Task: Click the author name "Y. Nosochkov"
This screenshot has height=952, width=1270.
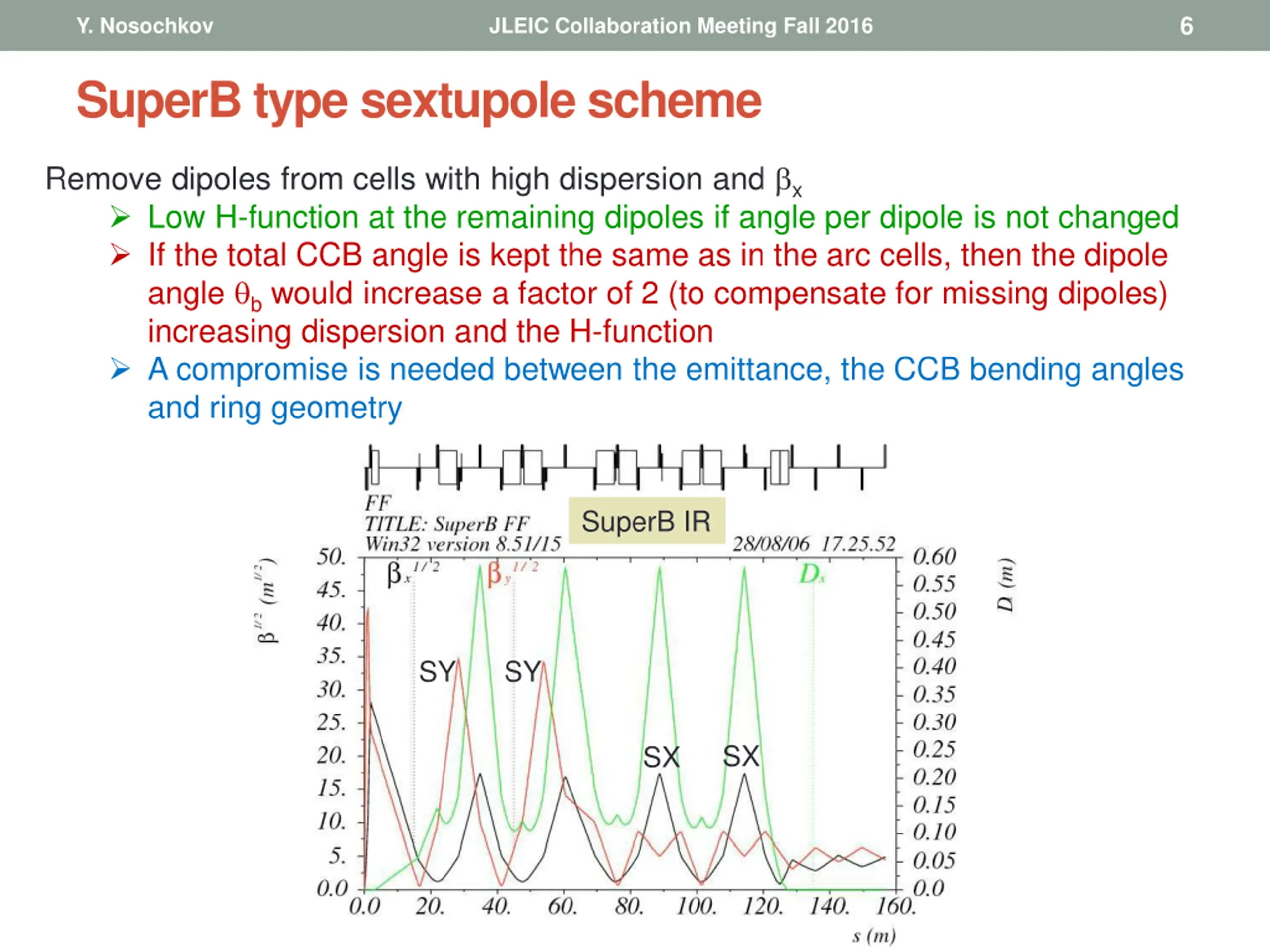Action: pos(145,26)
